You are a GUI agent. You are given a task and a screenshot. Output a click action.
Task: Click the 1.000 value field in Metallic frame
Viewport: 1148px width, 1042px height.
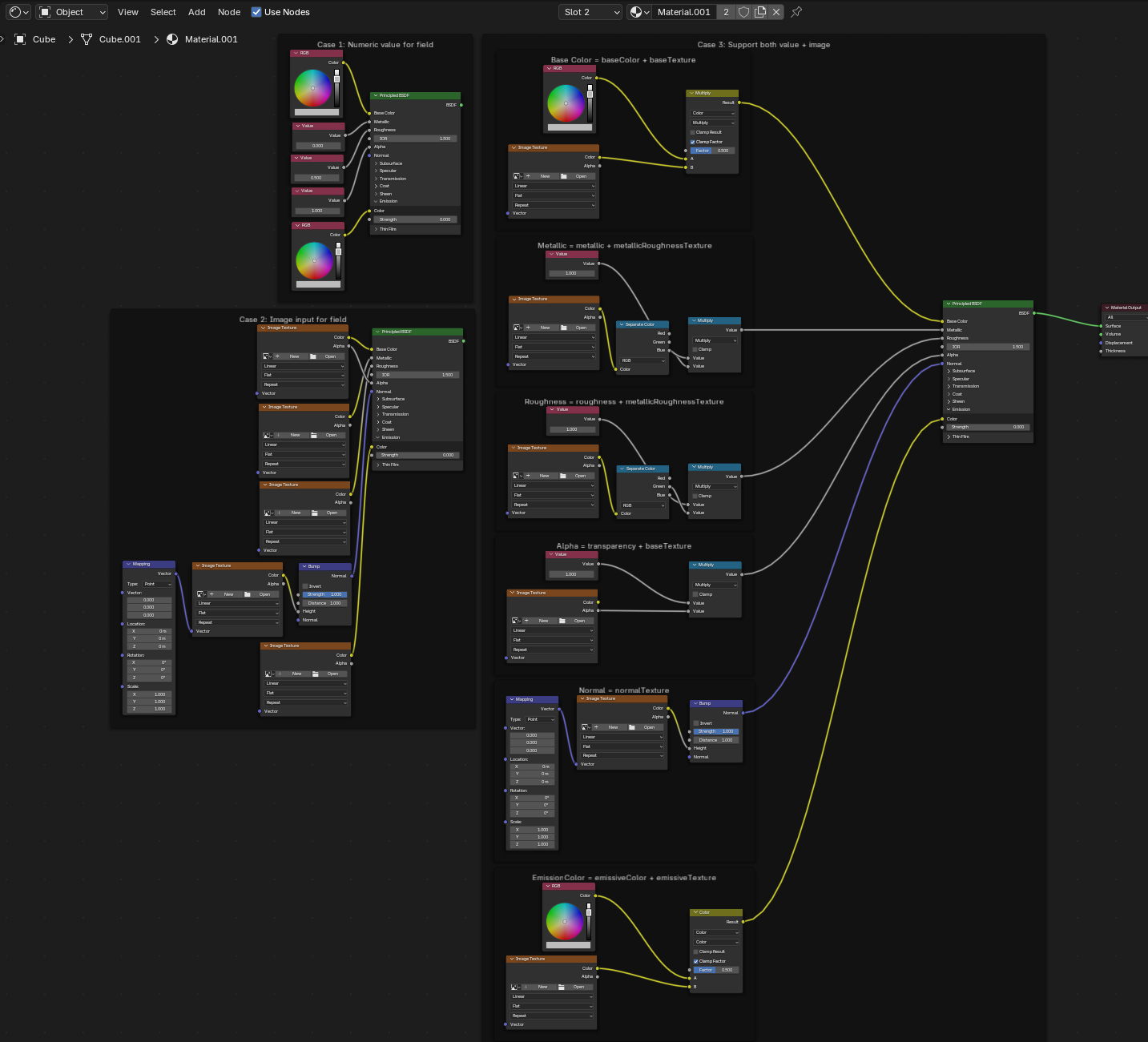(570, 273)
